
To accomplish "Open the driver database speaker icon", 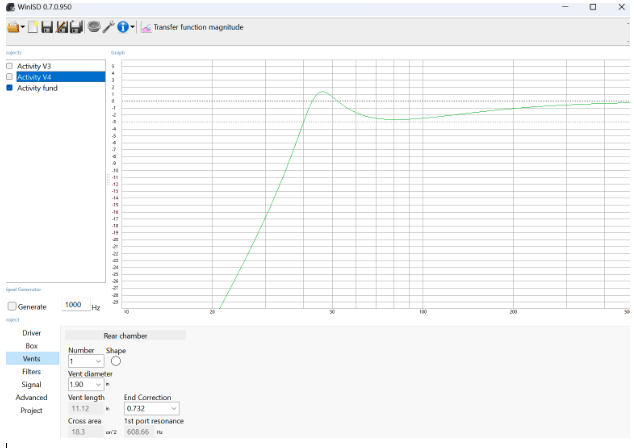I will point(94,27).
